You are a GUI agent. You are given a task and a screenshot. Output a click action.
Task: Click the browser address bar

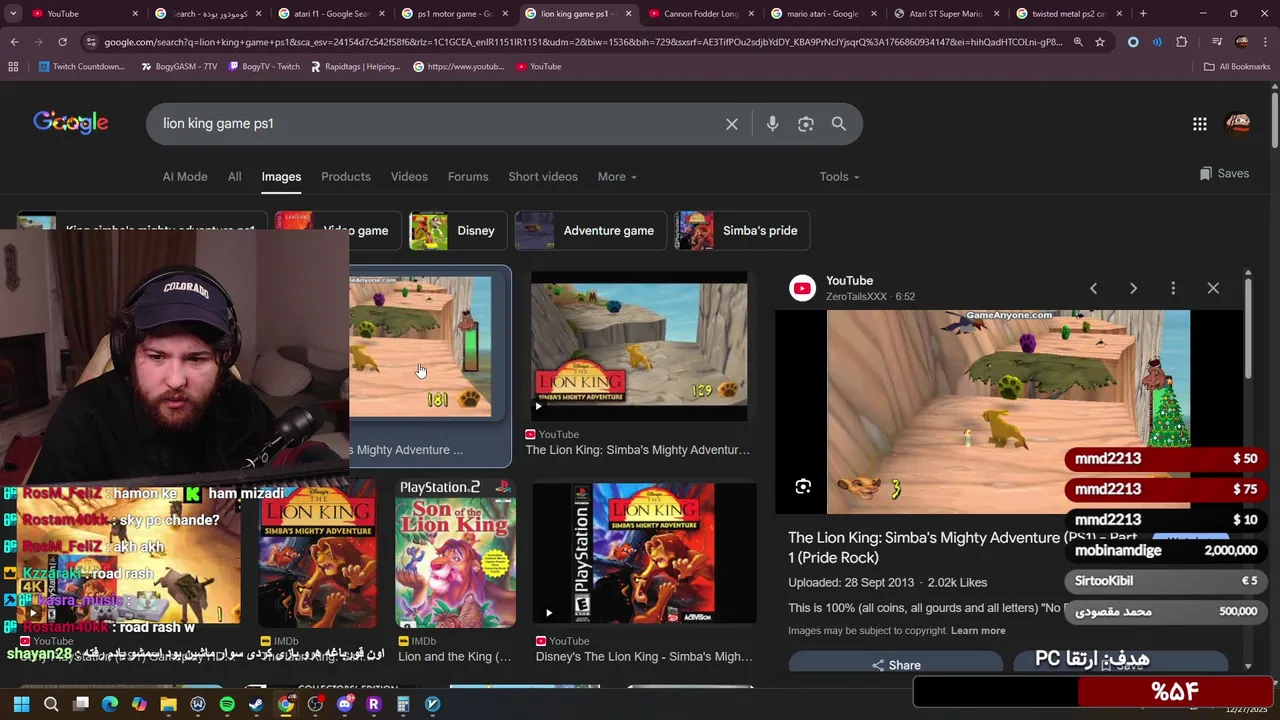(x=582, y=42)
